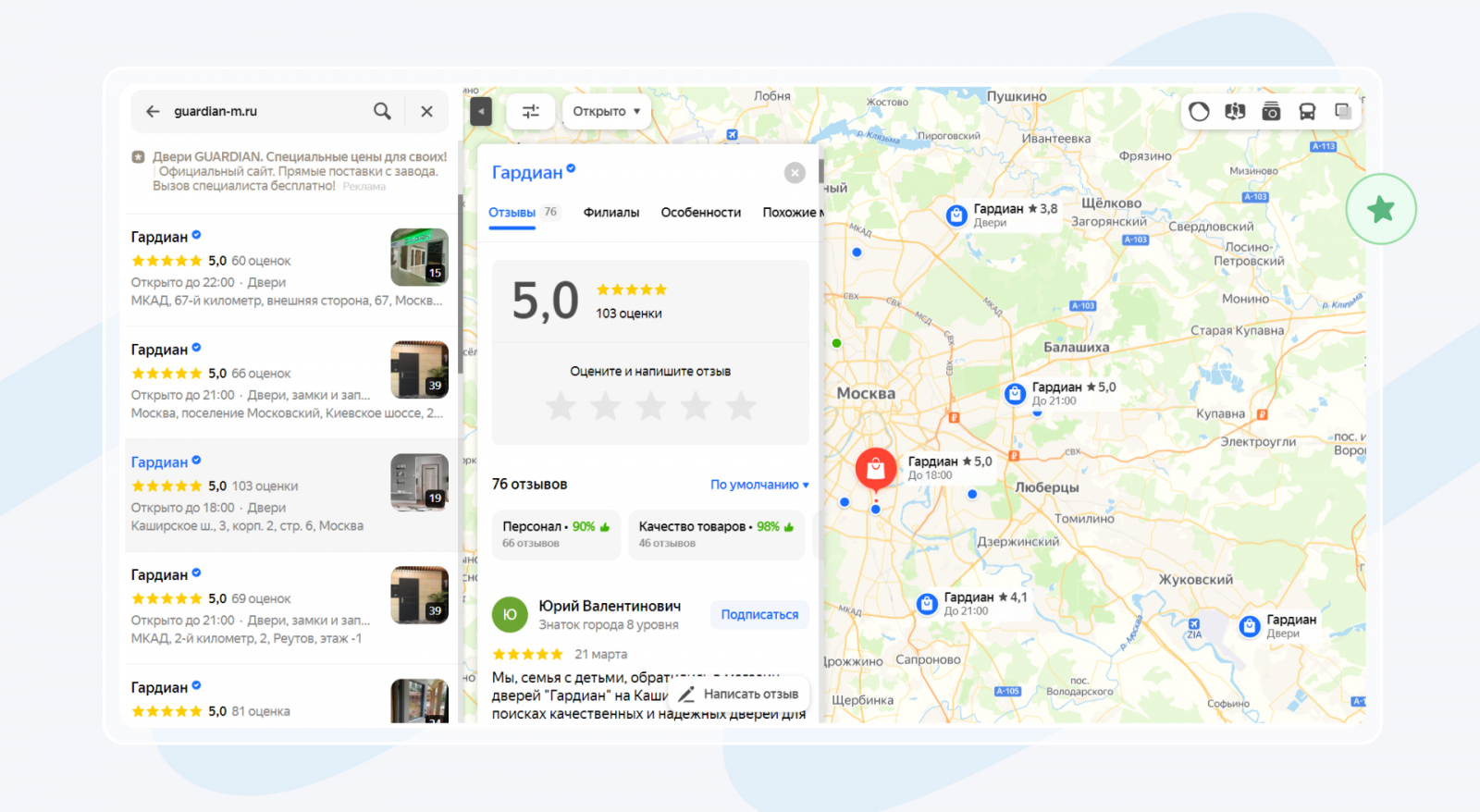
Task: Select the Гардиан 5,0 До 21:00 map pin
Action: coord(1015,394)
